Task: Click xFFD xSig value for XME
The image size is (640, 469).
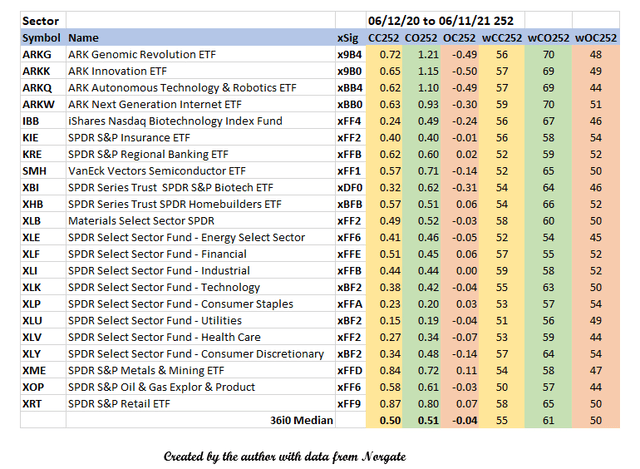Action: [x=351, y=371]
